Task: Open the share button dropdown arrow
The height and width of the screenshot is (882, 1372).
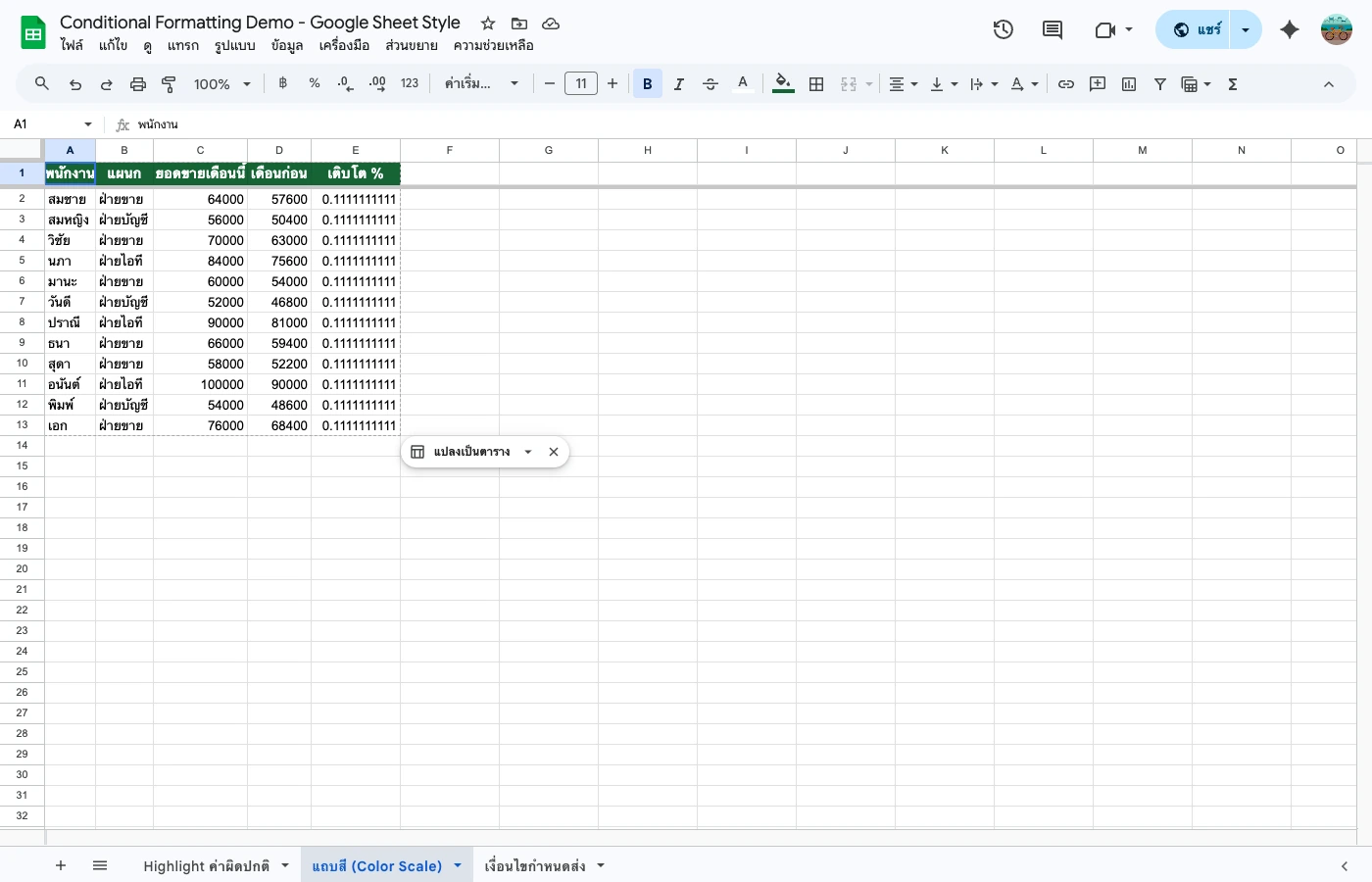Action: (1245, 29)
